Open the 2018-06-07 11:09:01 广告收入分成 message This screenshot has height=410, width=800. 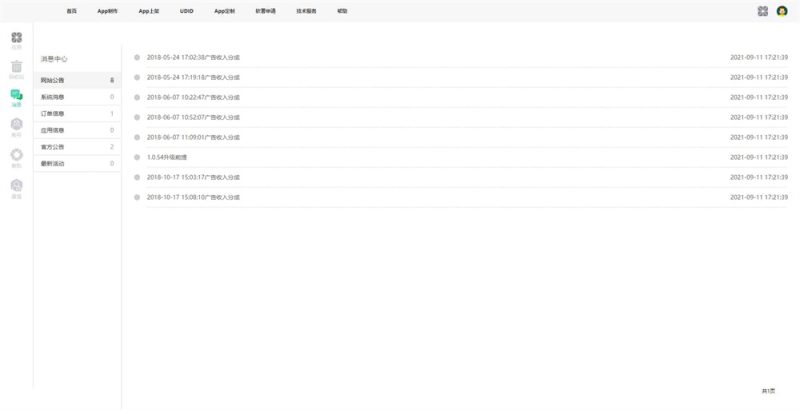pyautogui.click(x=193, y=137)
